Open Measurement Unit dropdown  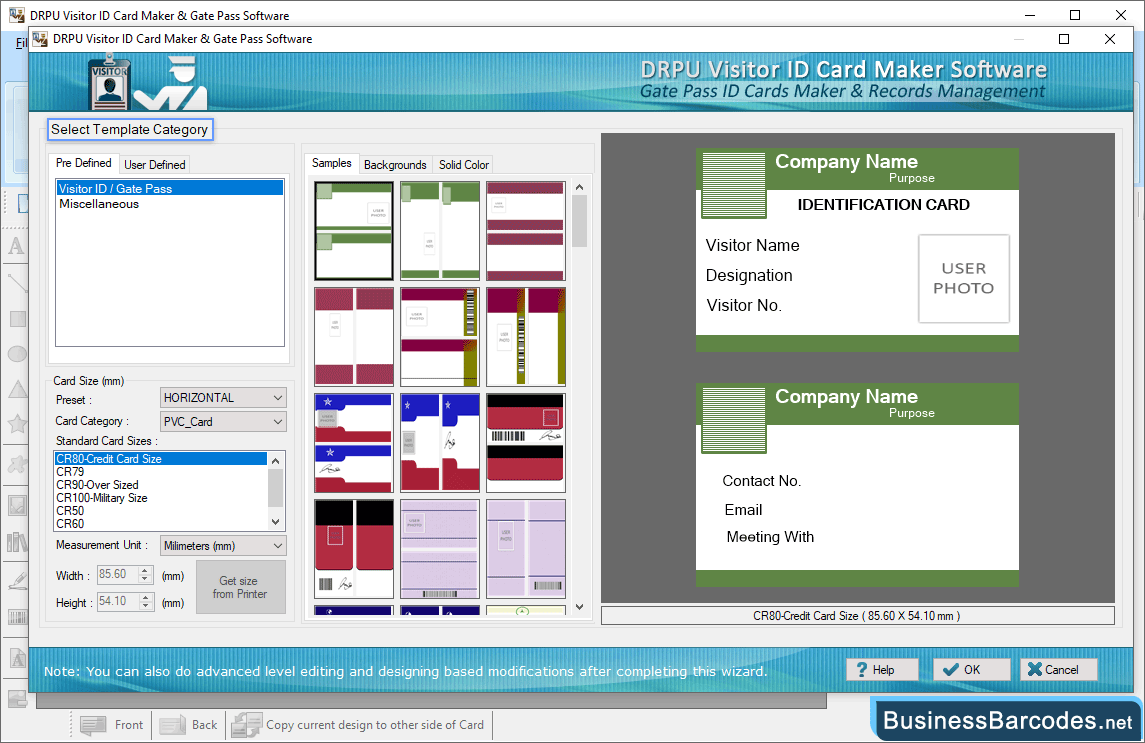click(x=223, y=546)
